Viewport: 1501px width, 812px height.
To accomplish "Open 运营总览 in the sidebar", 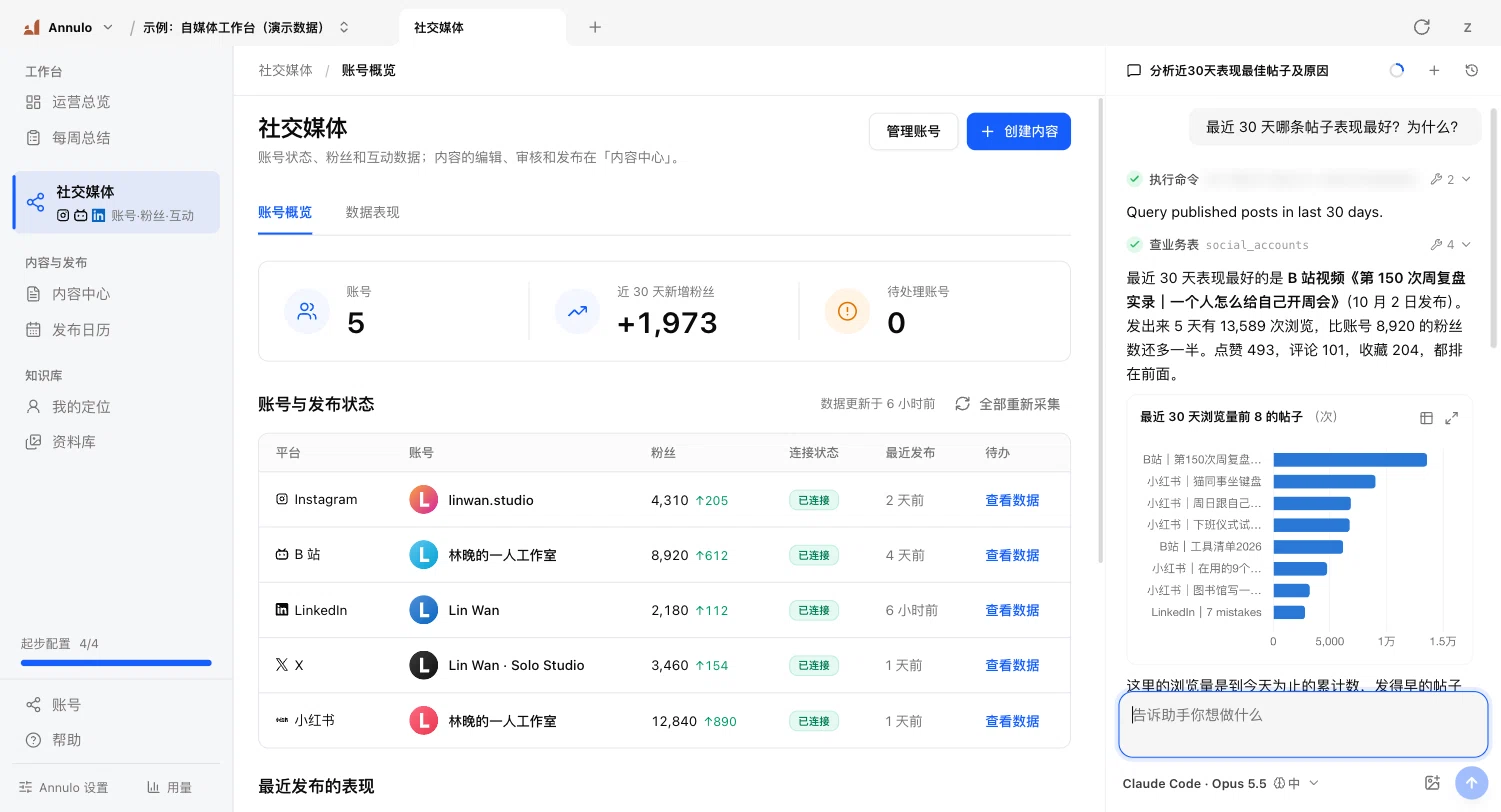I will click(116, 102).
